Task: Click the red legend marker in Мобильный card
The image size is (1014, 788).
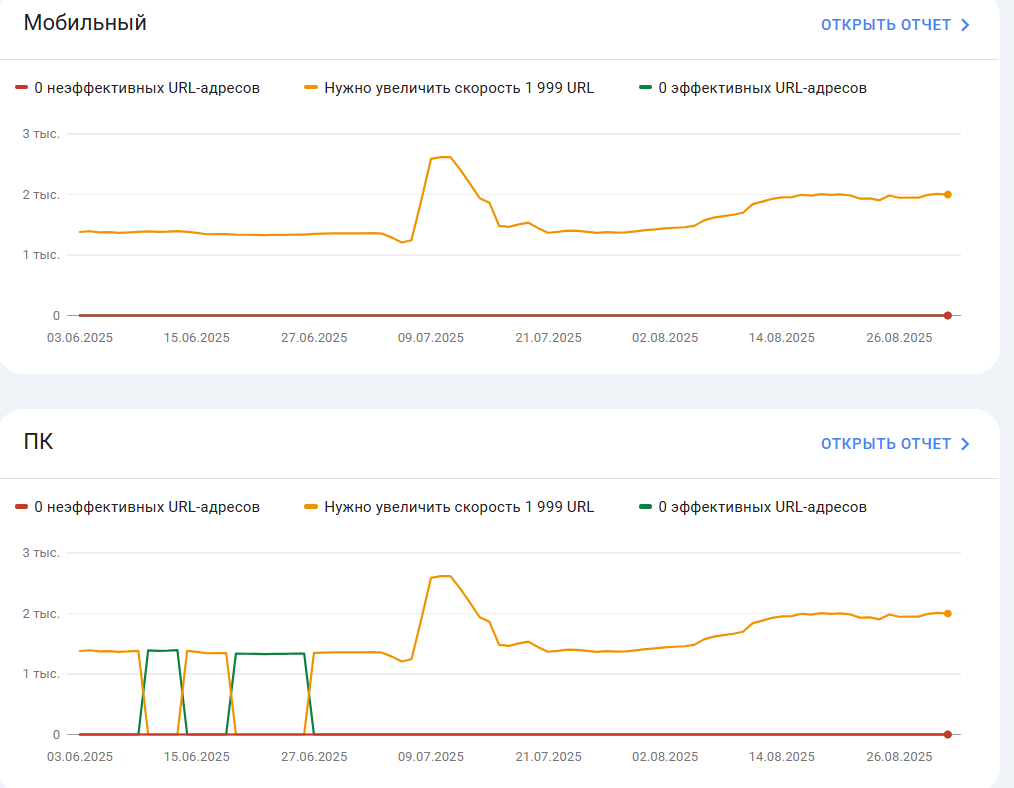Action: 21,87
